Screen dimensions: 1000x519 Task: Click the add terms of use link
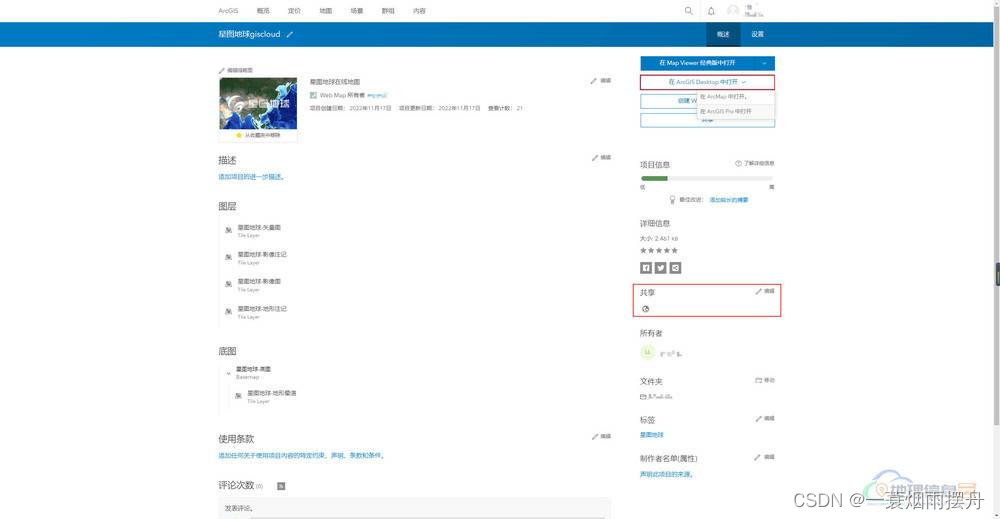tap(301, 456)
